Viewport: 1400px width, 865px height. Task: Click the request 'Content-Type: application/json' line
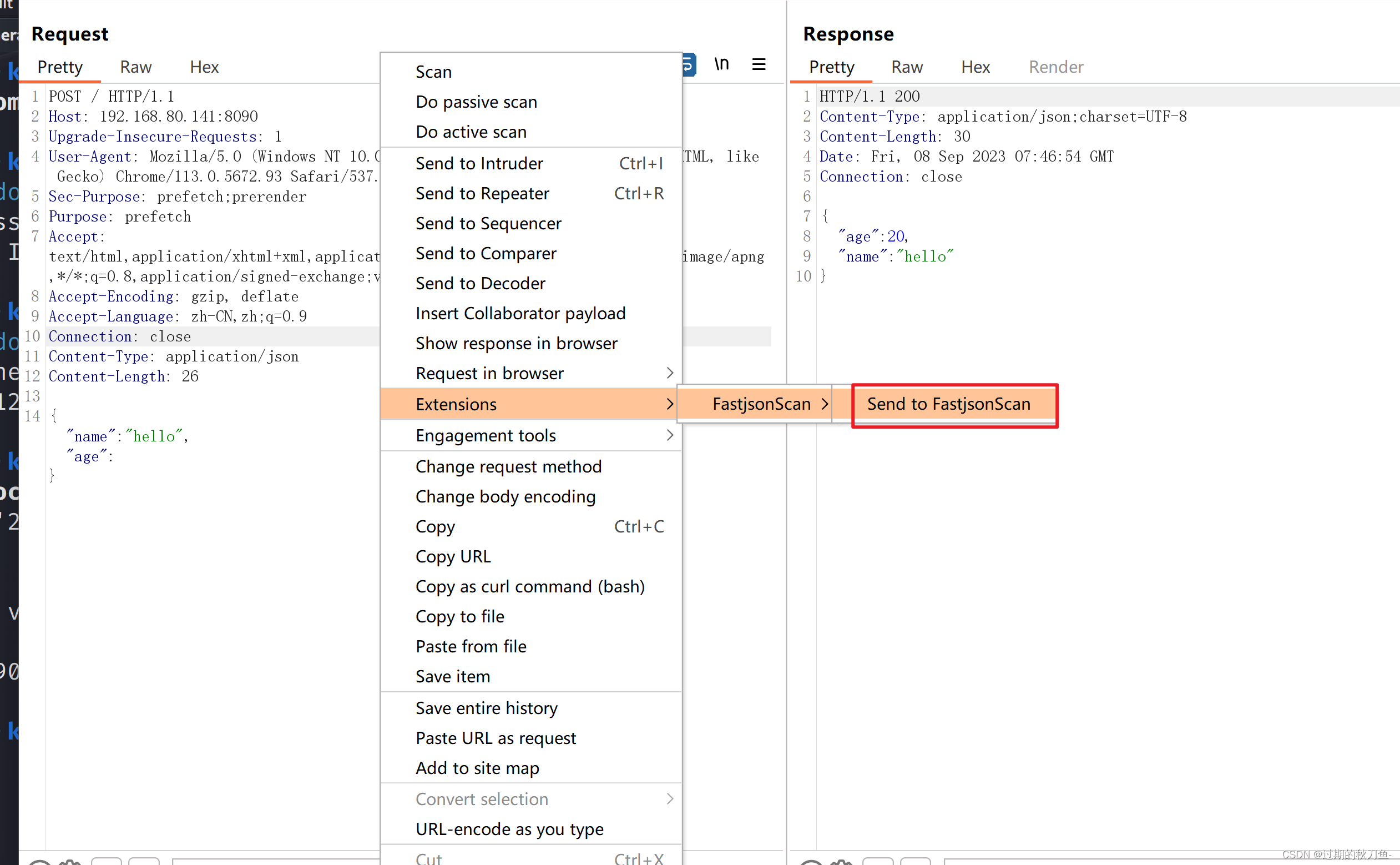pos(173,356)
